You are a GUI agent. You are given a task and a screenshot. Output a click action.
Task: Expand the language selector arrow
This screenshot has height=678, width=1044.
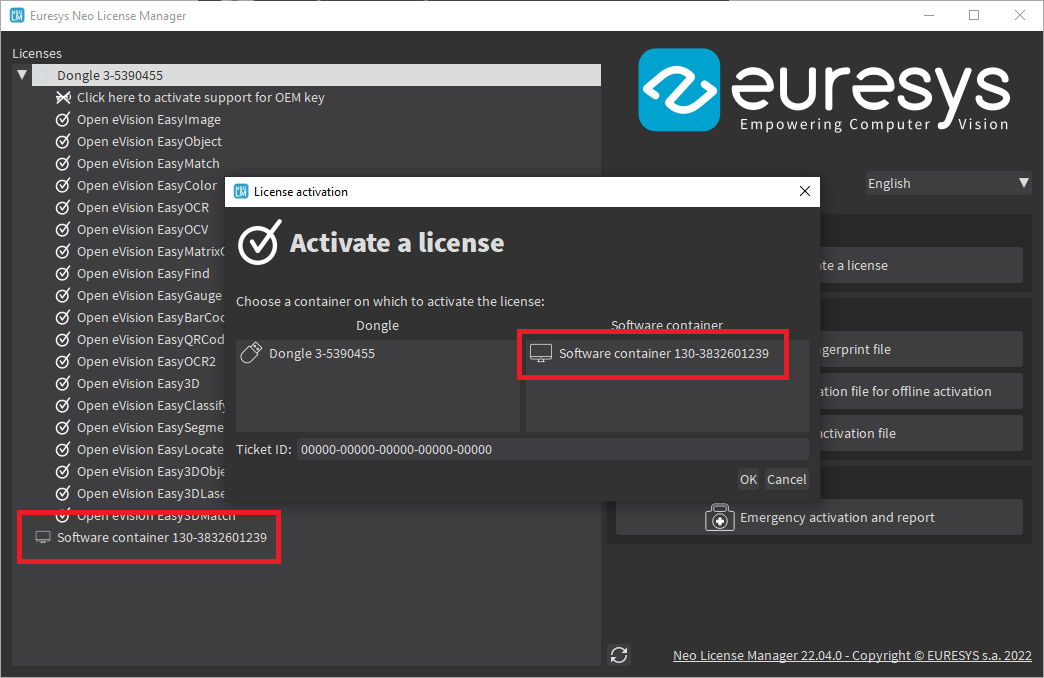point(1023,183)
